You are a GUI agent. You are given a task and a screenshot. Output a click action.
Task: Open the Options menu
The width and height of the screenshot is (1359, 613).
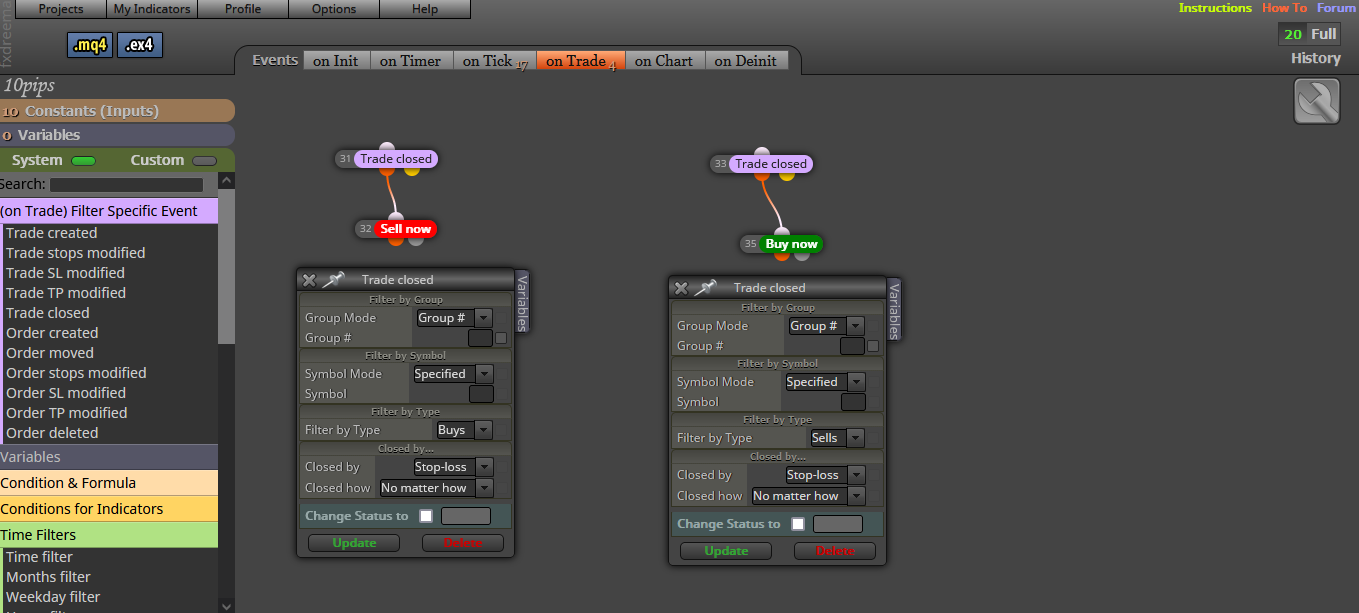[x=334, y=9]
